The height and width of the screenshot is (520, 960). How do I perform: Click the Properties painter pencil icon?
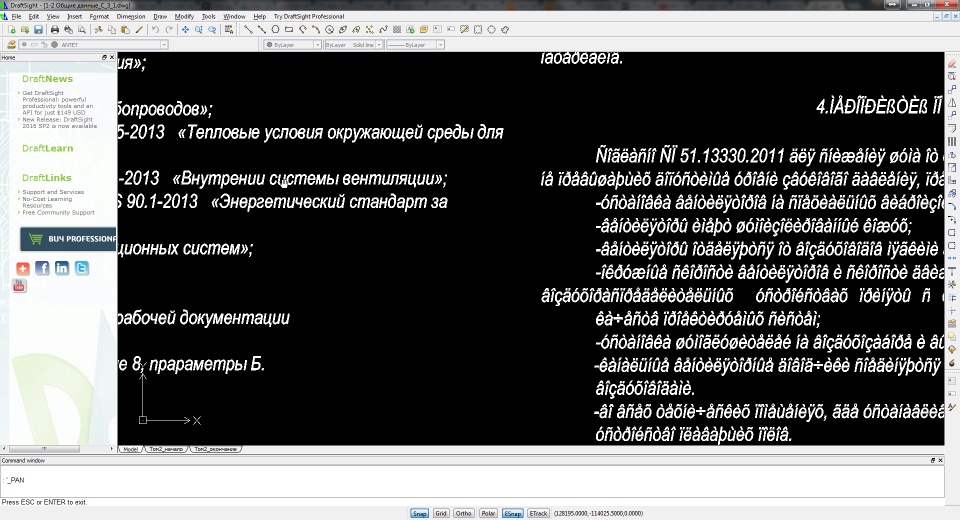click(x=139, y=29)
